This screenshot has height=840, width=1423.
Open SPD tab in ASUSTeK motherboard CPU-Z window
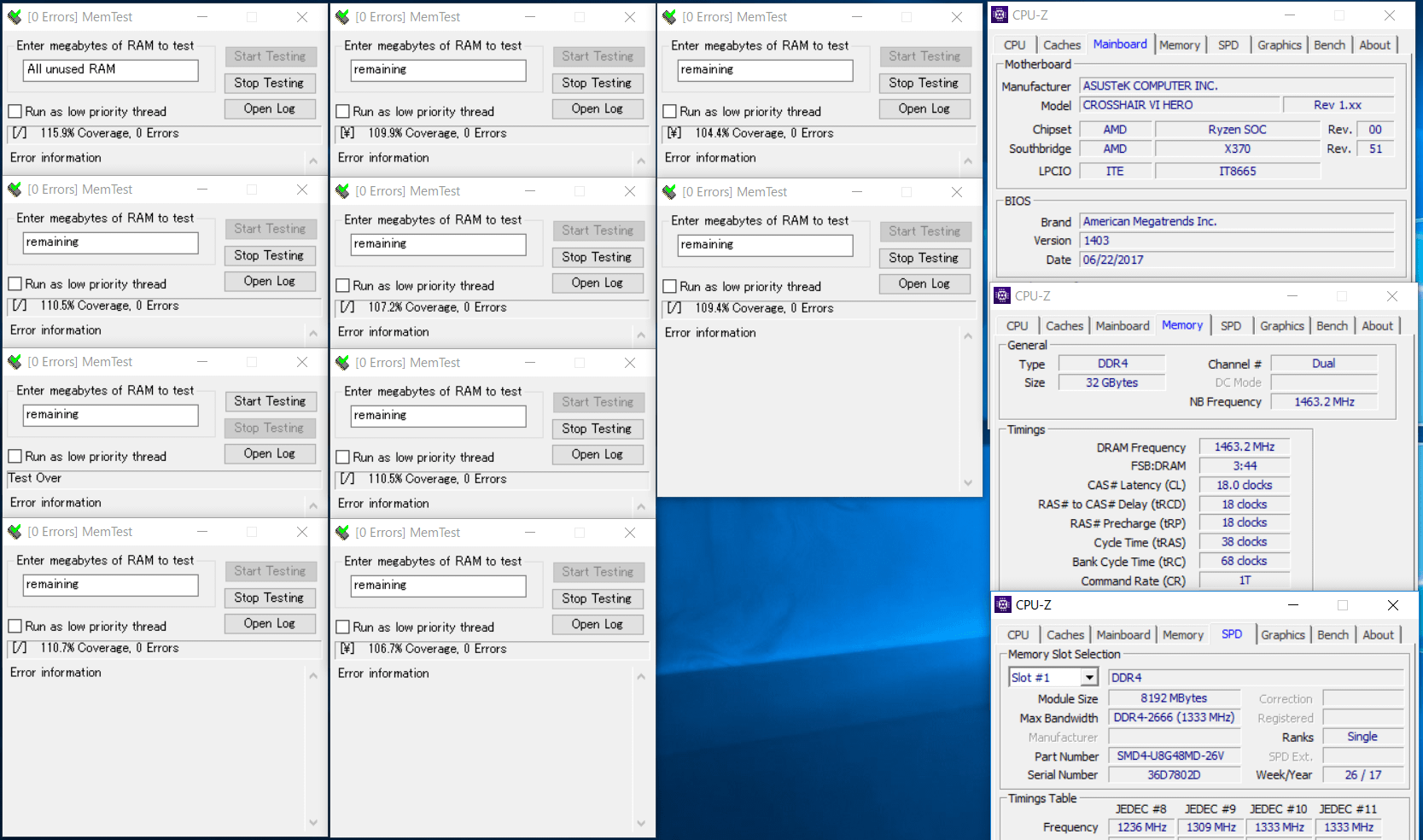tap(1228, 45)
